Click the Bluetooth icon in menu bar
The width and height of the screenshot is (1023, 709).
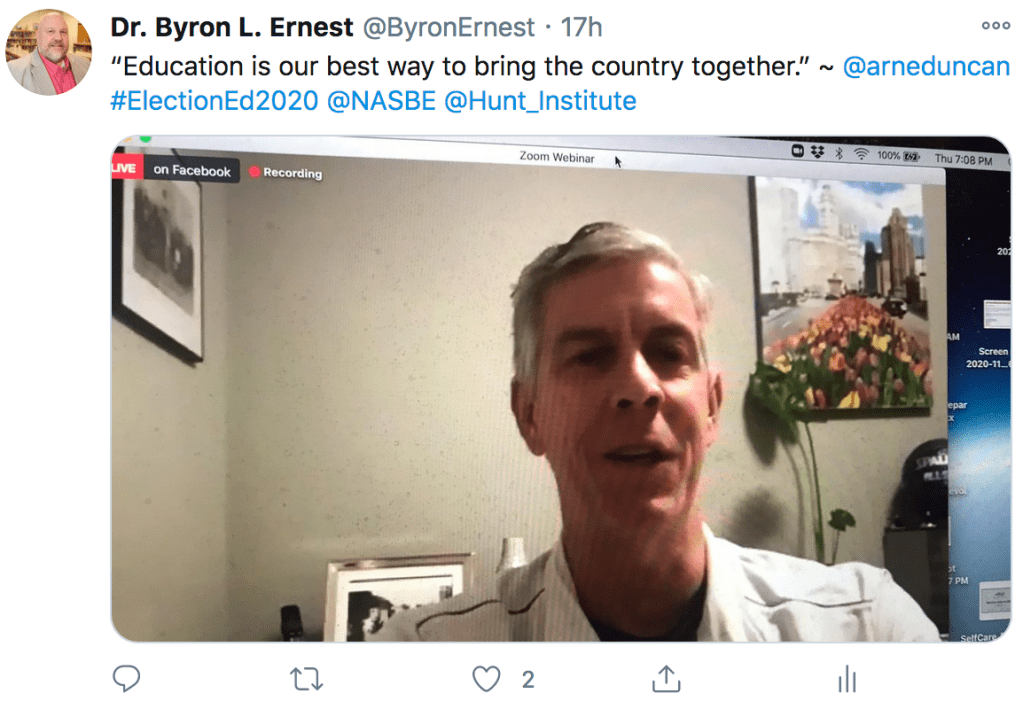[x=839, y=153]
